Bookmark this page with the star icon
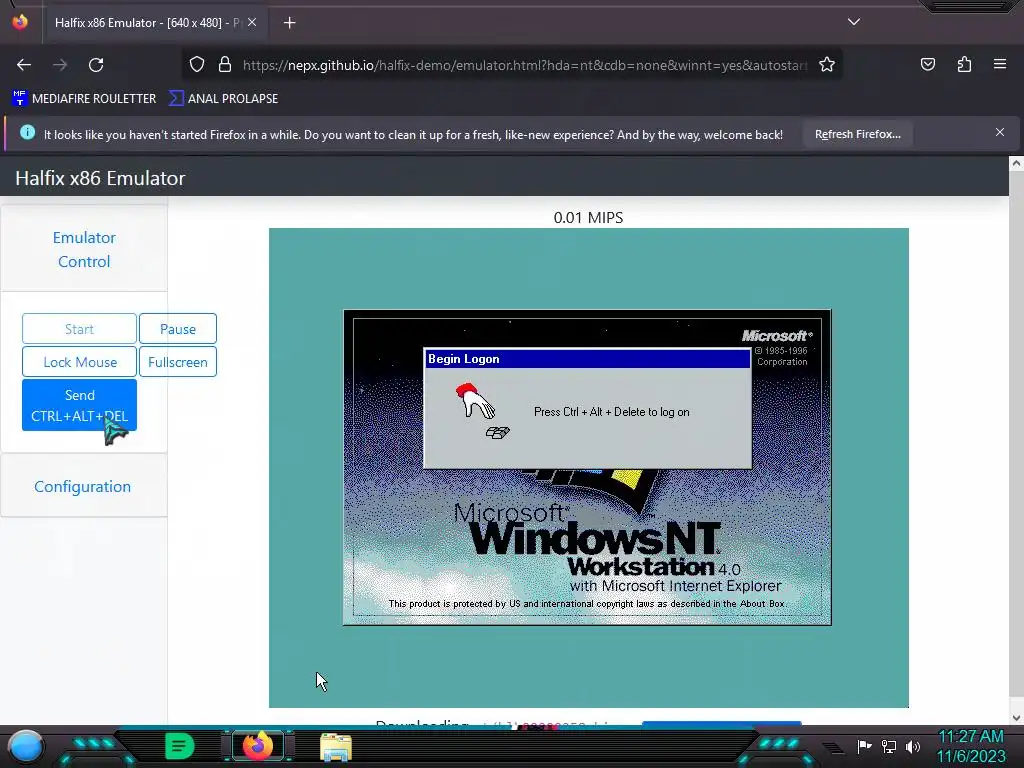The image size is (1024, 768). (x=827, y=65)
